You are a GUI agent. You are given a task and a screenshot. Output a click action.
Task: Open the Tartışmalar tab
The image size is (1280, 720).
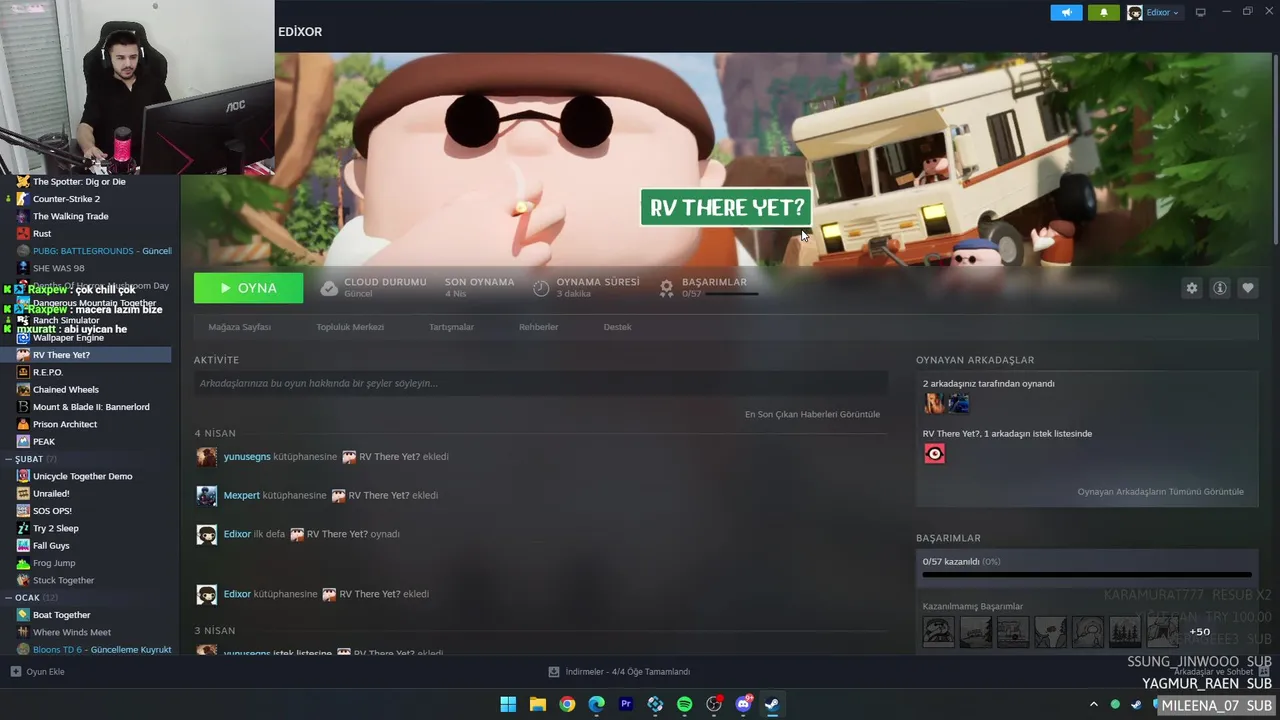click(451, 327)
